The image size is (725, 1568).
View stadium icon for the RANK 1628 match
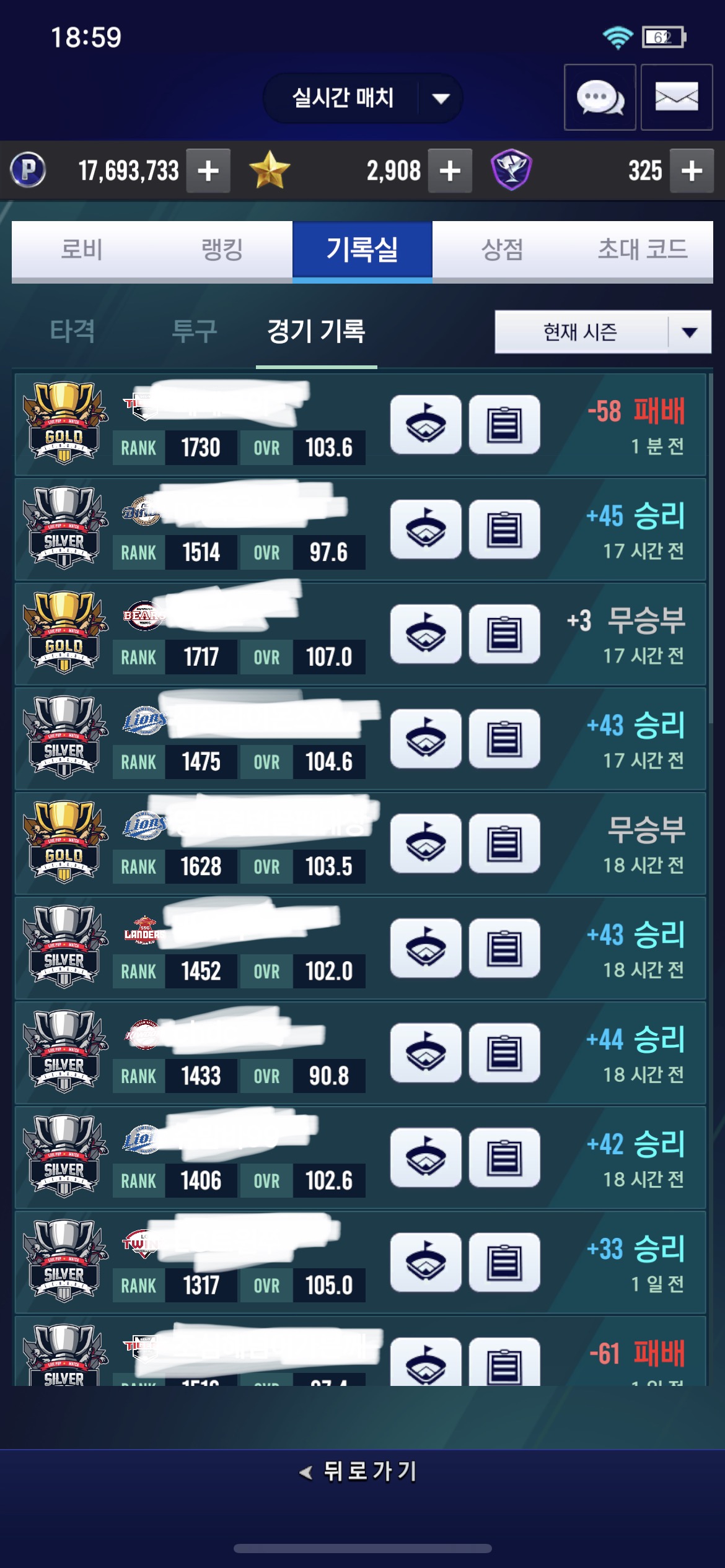(x=426, y=843)
